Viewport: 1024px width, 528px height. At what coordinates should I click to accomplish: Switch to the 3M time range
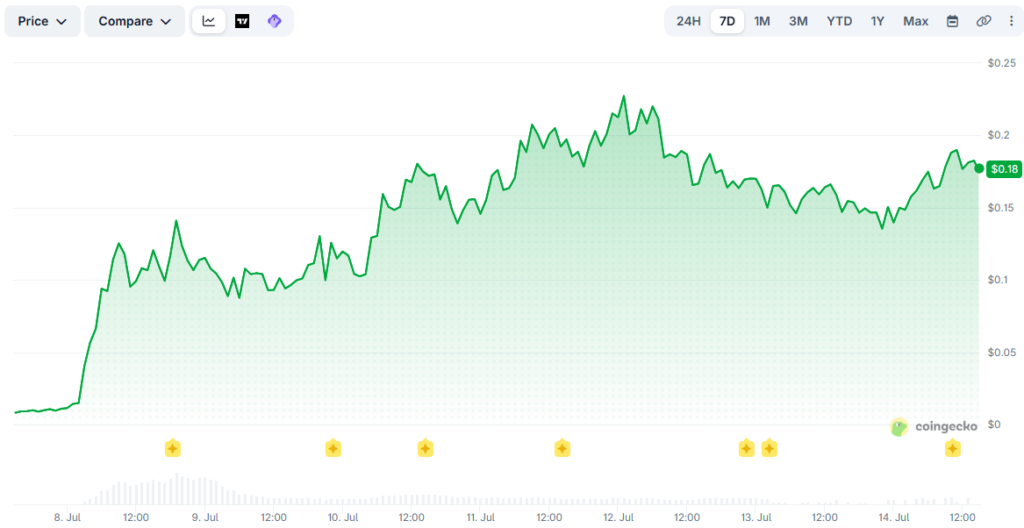[x=798, y=21]
